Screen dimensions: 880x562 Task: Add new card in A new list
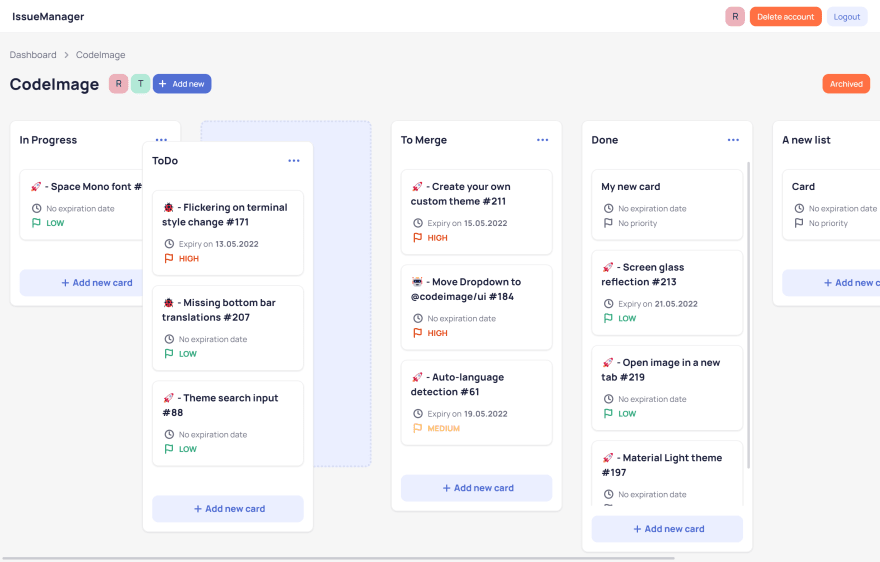[x=831, y=283]
